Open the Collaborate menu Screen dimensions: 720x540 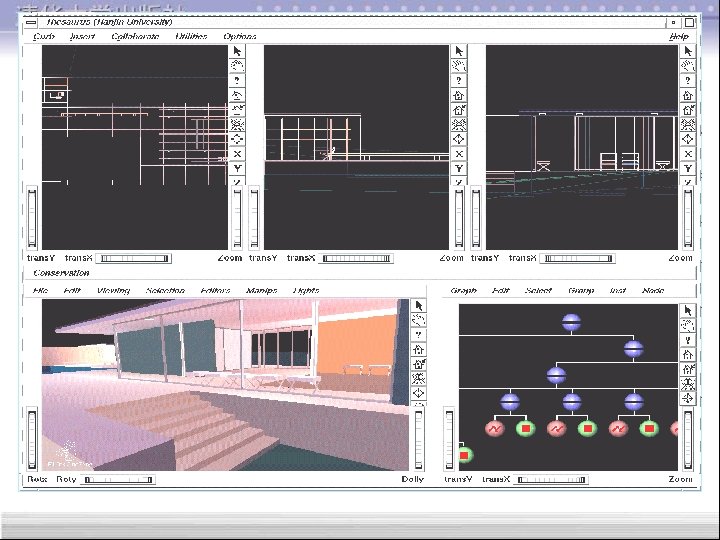135,36
